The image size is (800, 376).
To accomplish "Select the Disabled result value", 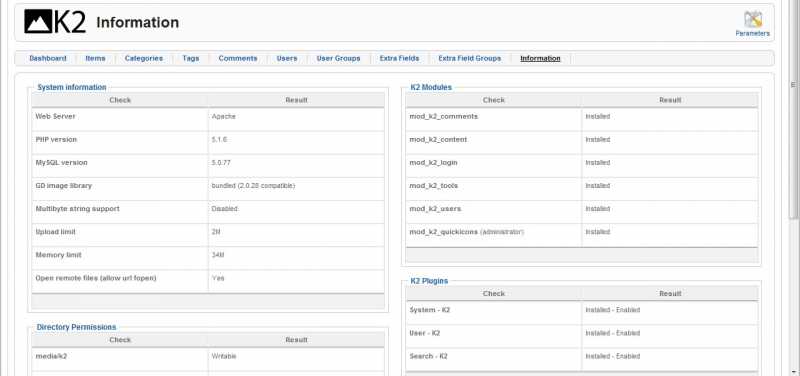I will 224,209.
